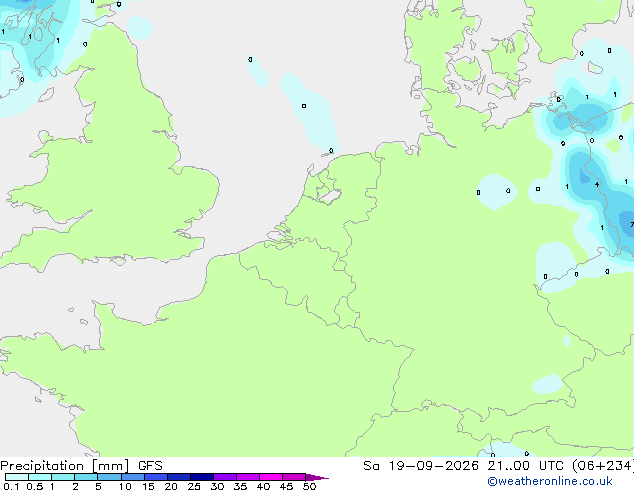Click the 45 mm legend swatch
The image size is (634, 490).
tap(294, 477)
